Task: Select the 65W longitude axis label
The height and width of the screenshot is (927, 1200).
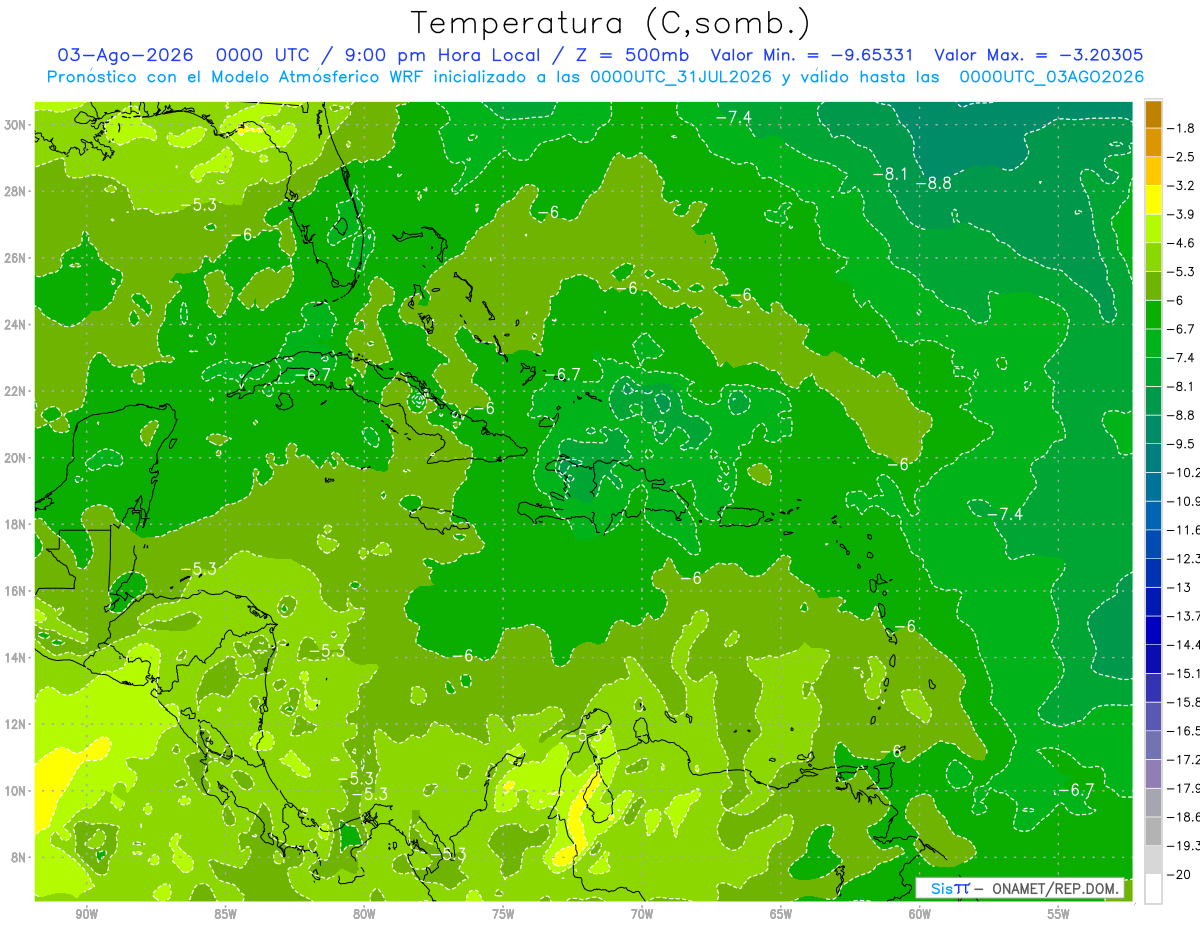Action: coord(781,914)
